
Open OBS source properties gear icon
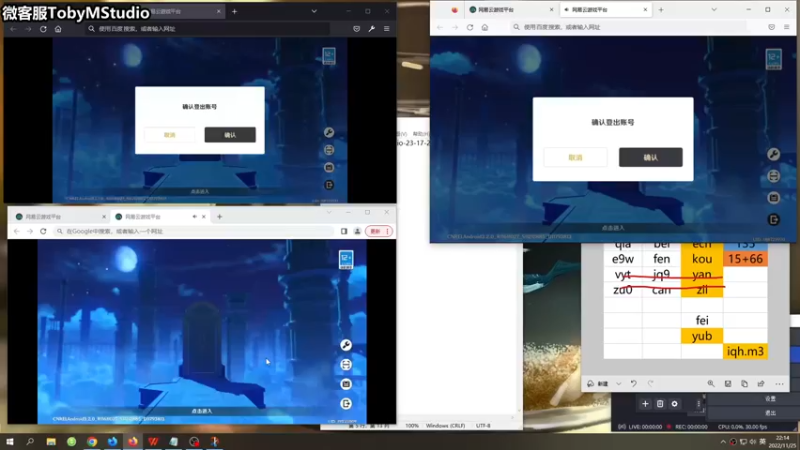tap(674, 404)
